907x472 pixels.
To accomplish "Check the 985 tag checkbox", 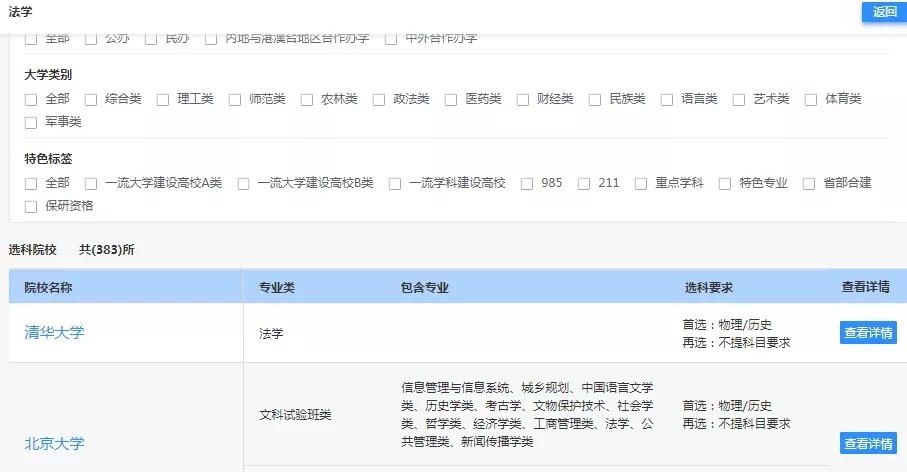I will coord(527,184).
